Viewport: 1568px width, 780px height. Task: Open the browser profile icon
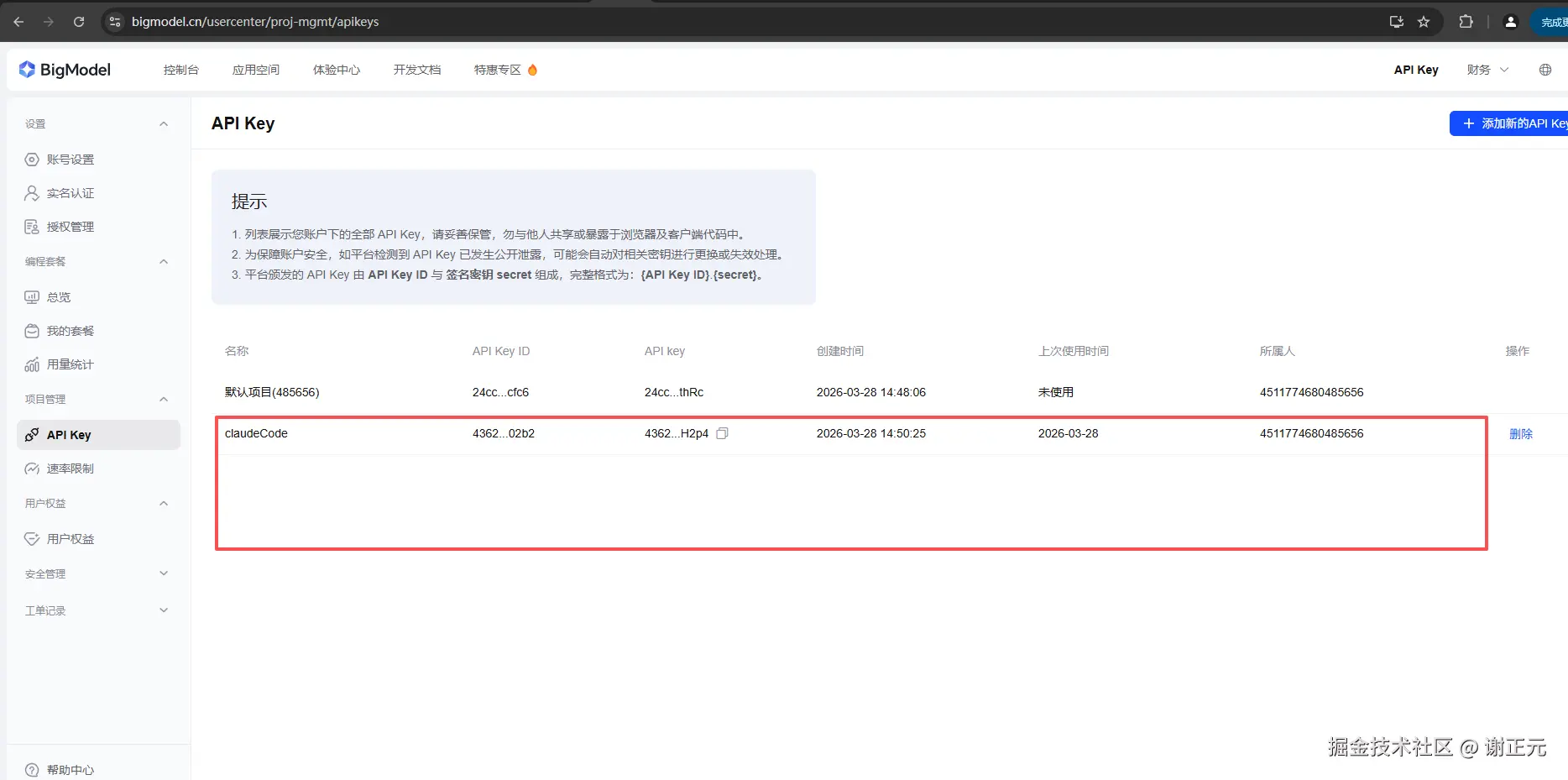pos(1510,22)
